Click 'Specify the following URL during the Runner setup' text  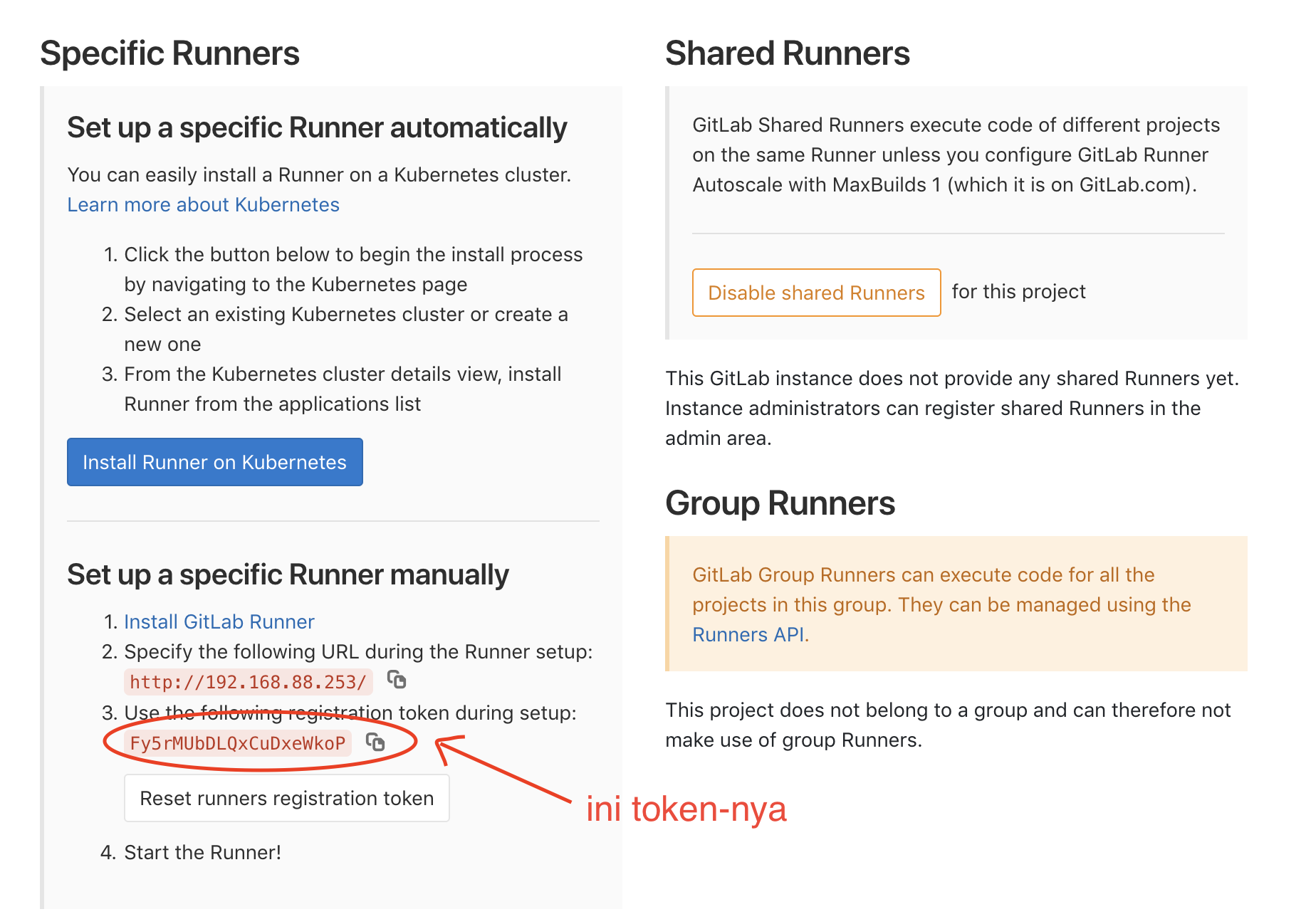point(359,651)
